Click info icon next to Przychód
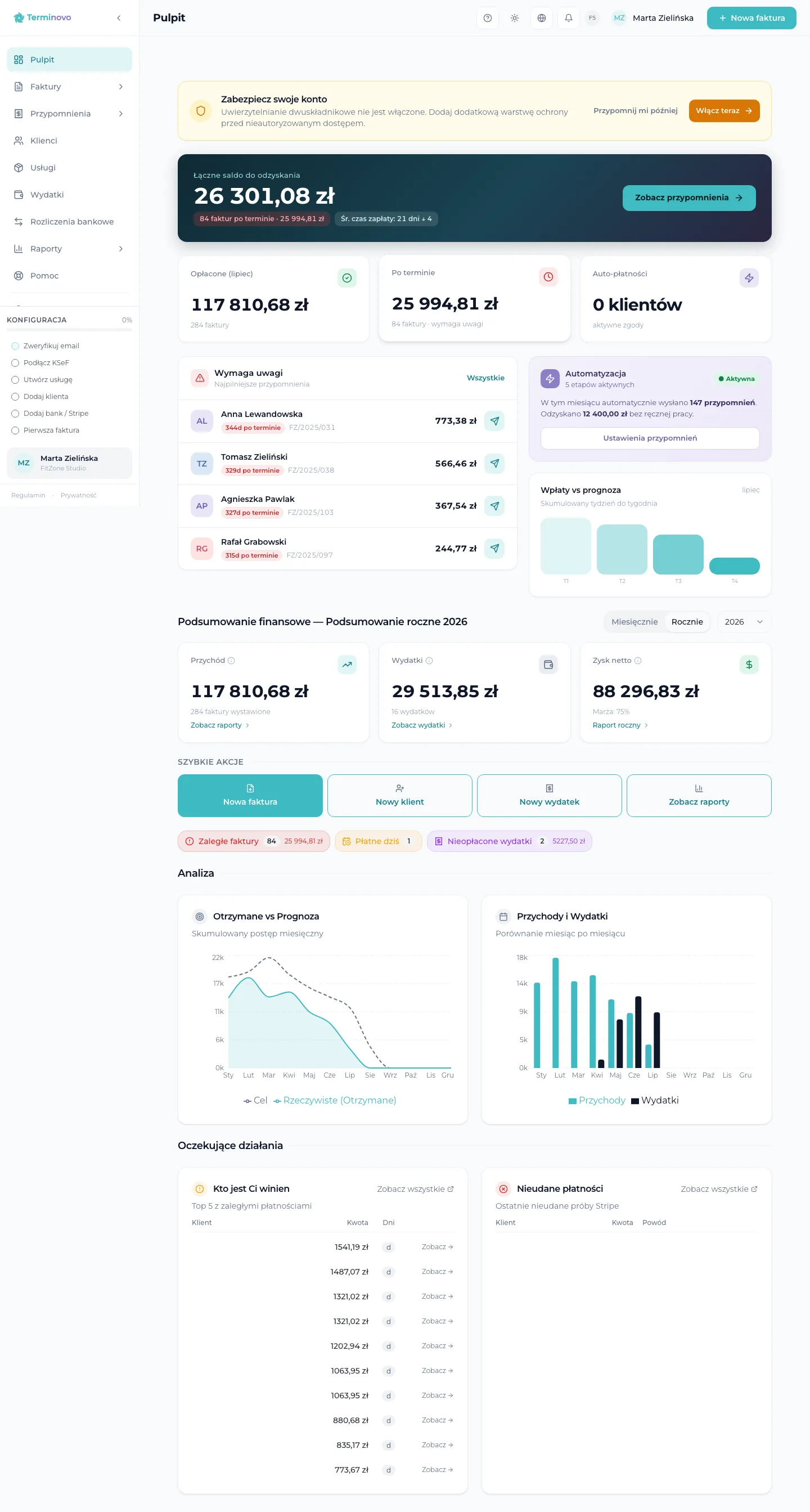The height and width of the screenshot is (1512, 810). coord(231,660)
